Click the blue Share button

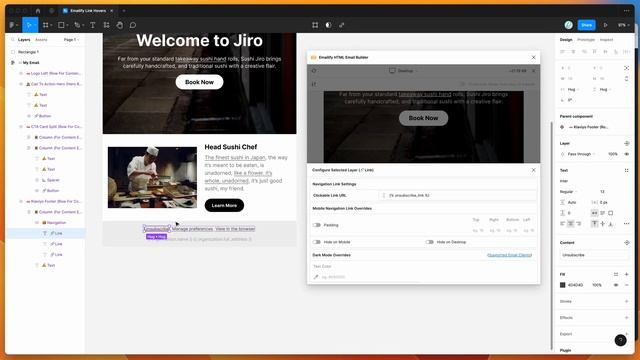pyautogui.click(x=587, y=25)
